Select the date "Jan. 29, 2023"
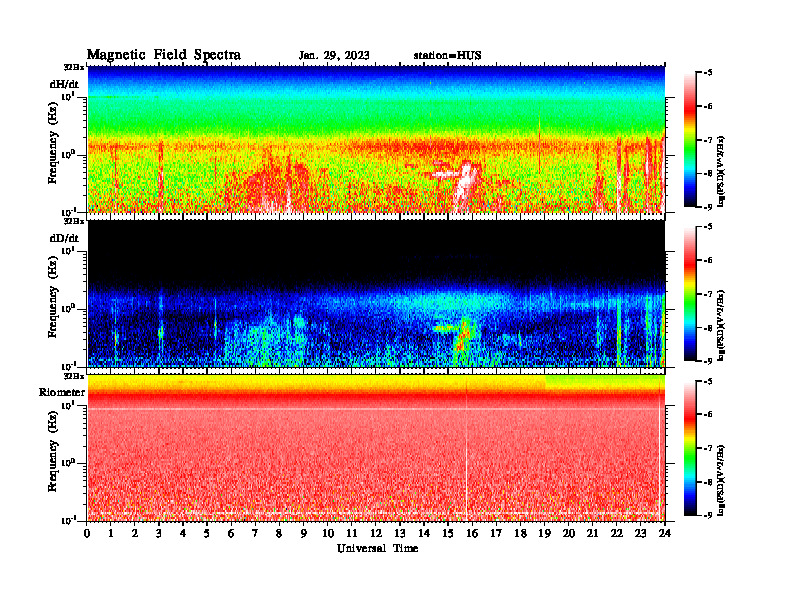The height and width of the screenshot is (612, 792). 333,56
